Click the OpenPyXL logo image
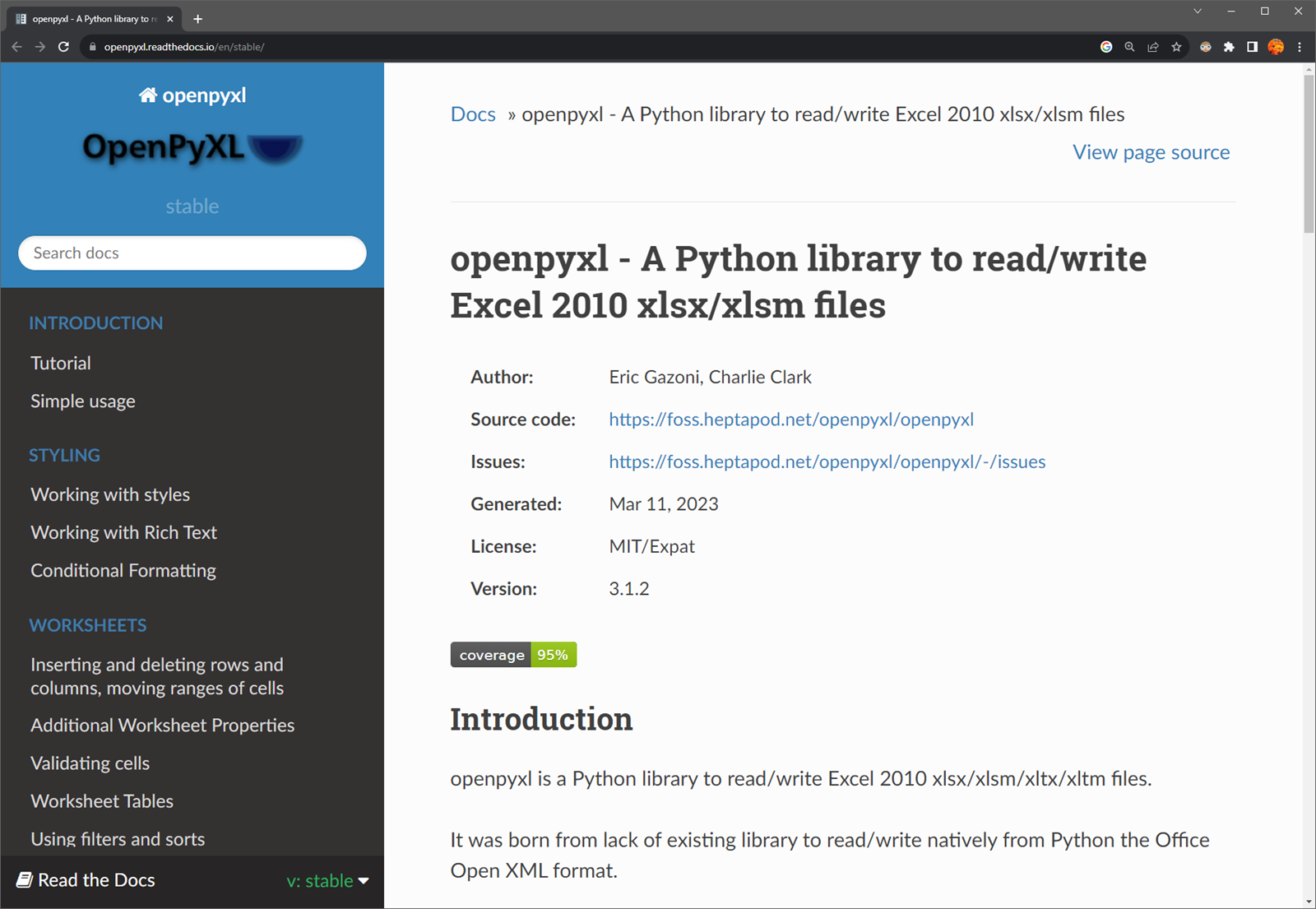This screenshot has width=1316, height=909. coord(192,149)
